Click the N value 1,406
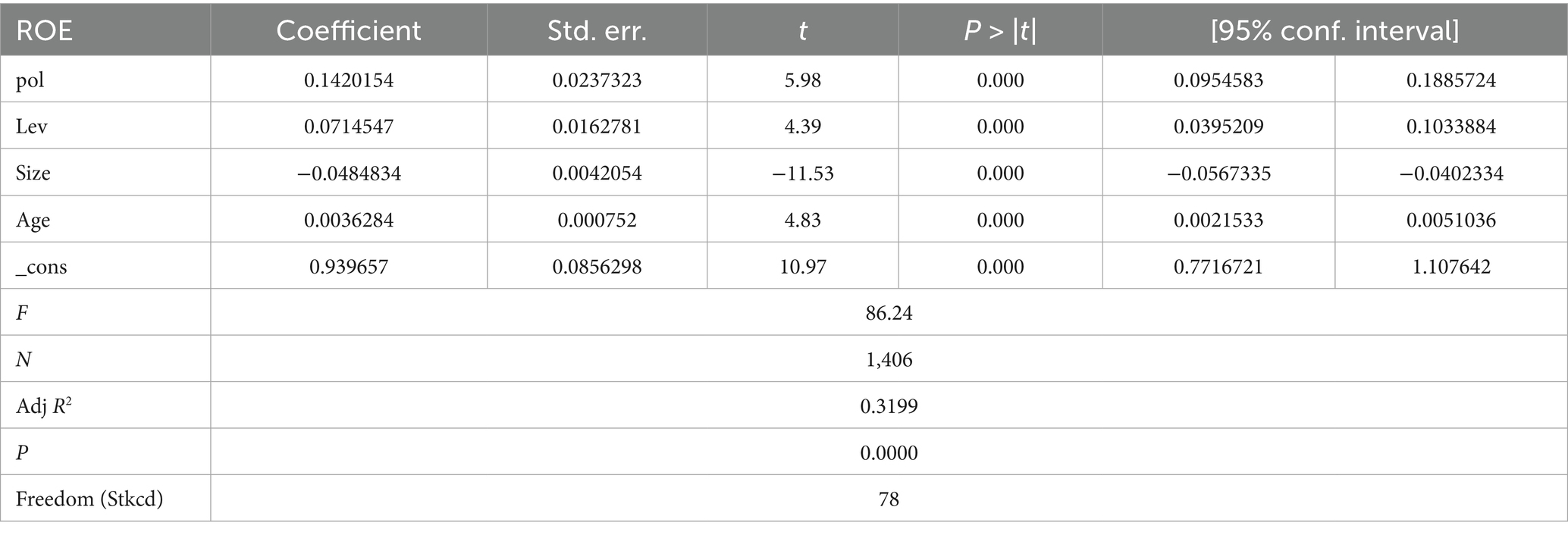The width and height of the screenshot is (1568, 535). tap(889, 359)
